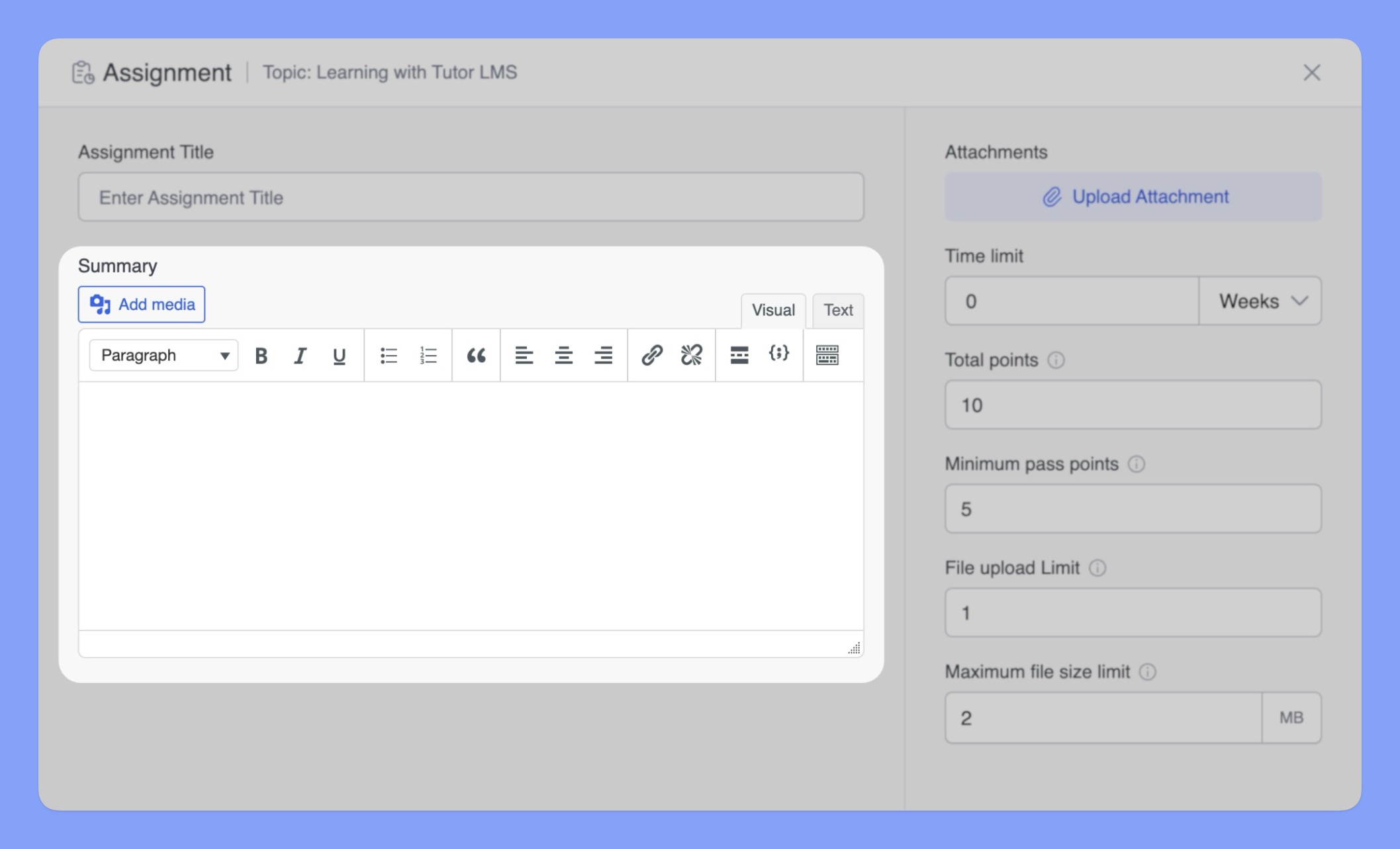The width and height of the screenshot is (1400, 849).
Task: Click the bulleted list toggle icon
Action: coord(389,354)
